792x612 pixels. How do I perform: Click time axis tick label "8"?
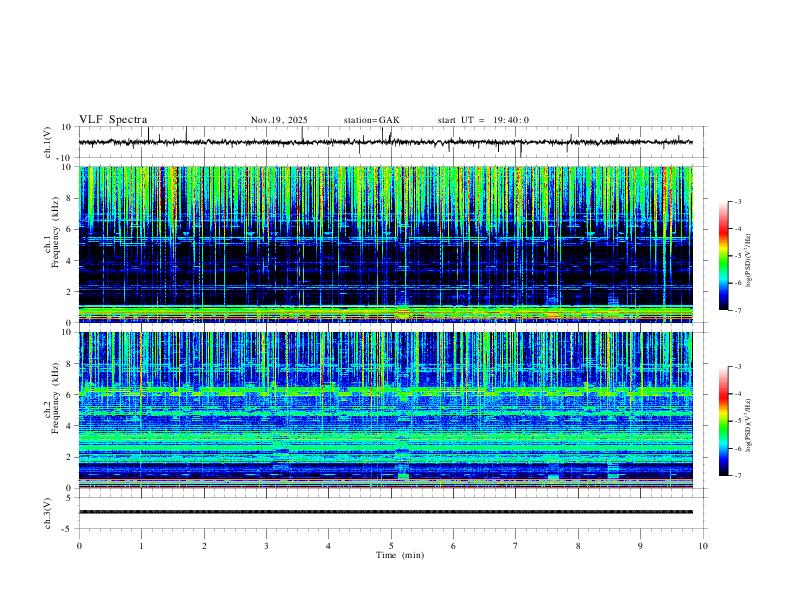tap(578, 546)
